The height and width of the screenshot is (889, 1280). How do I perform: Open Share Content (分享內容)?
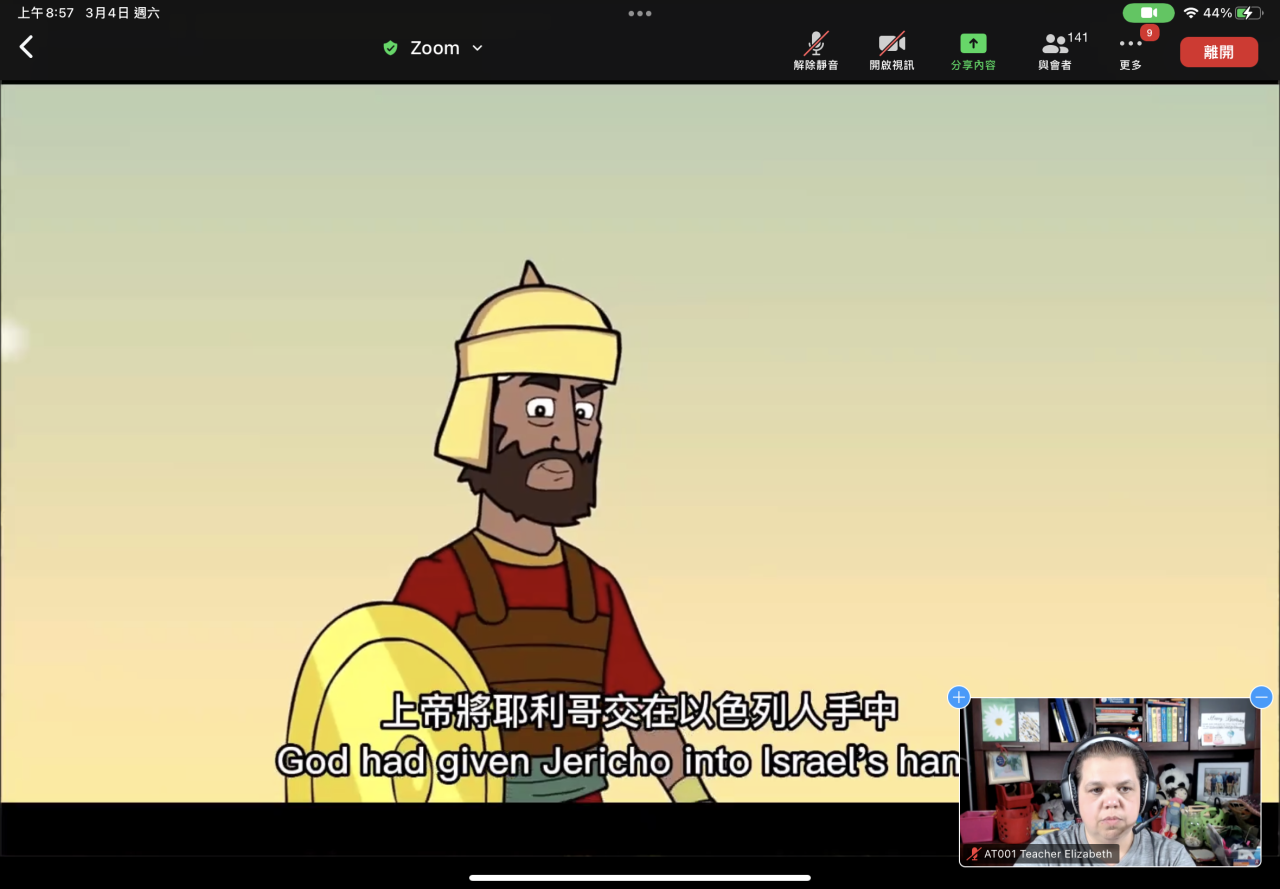973,51
